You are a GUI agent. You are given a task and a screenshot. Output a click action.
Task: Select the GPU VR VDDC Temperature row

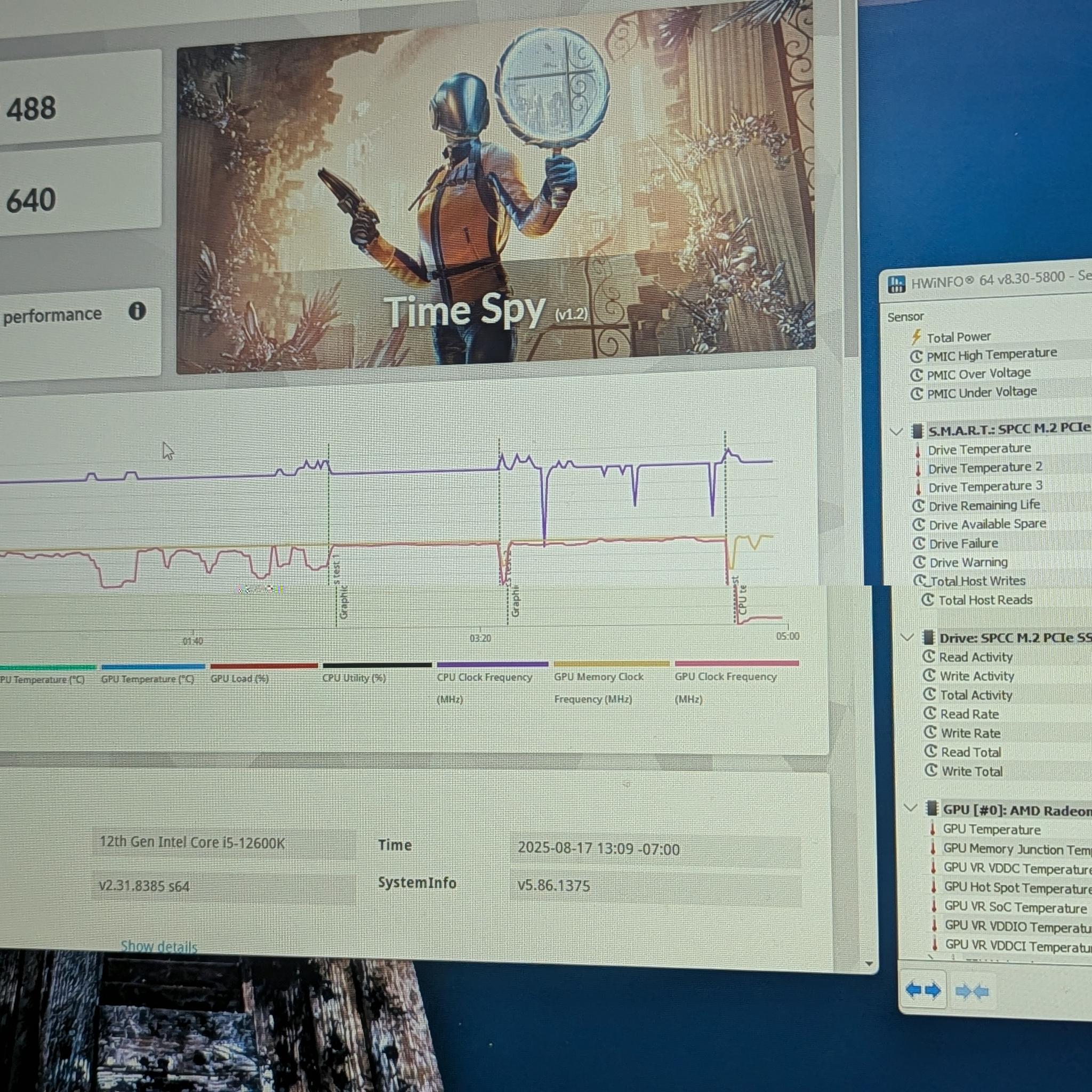coord(1010,868)
